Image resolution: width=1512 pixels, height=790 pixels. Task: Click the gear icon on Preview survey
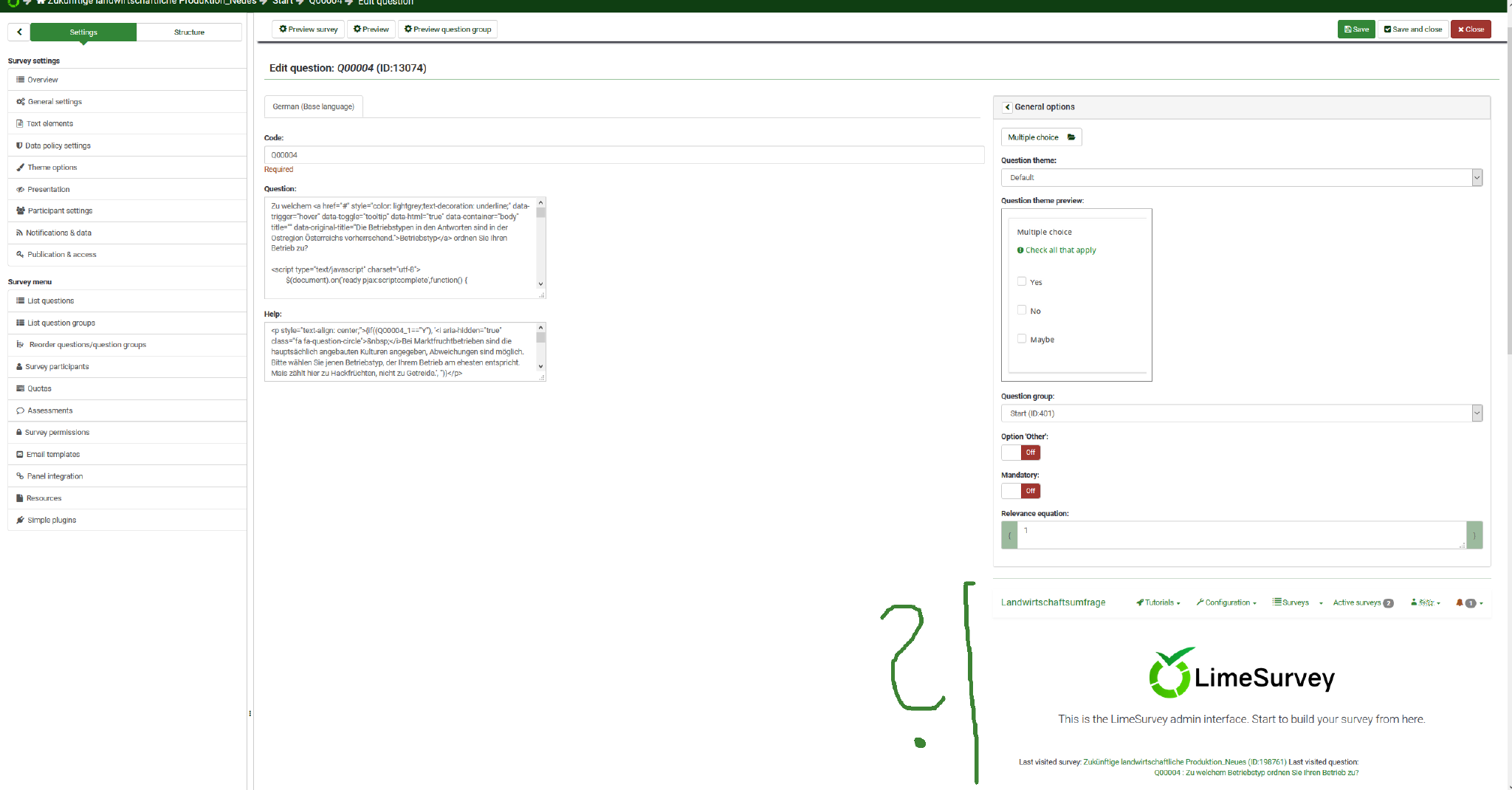point(283,30)
